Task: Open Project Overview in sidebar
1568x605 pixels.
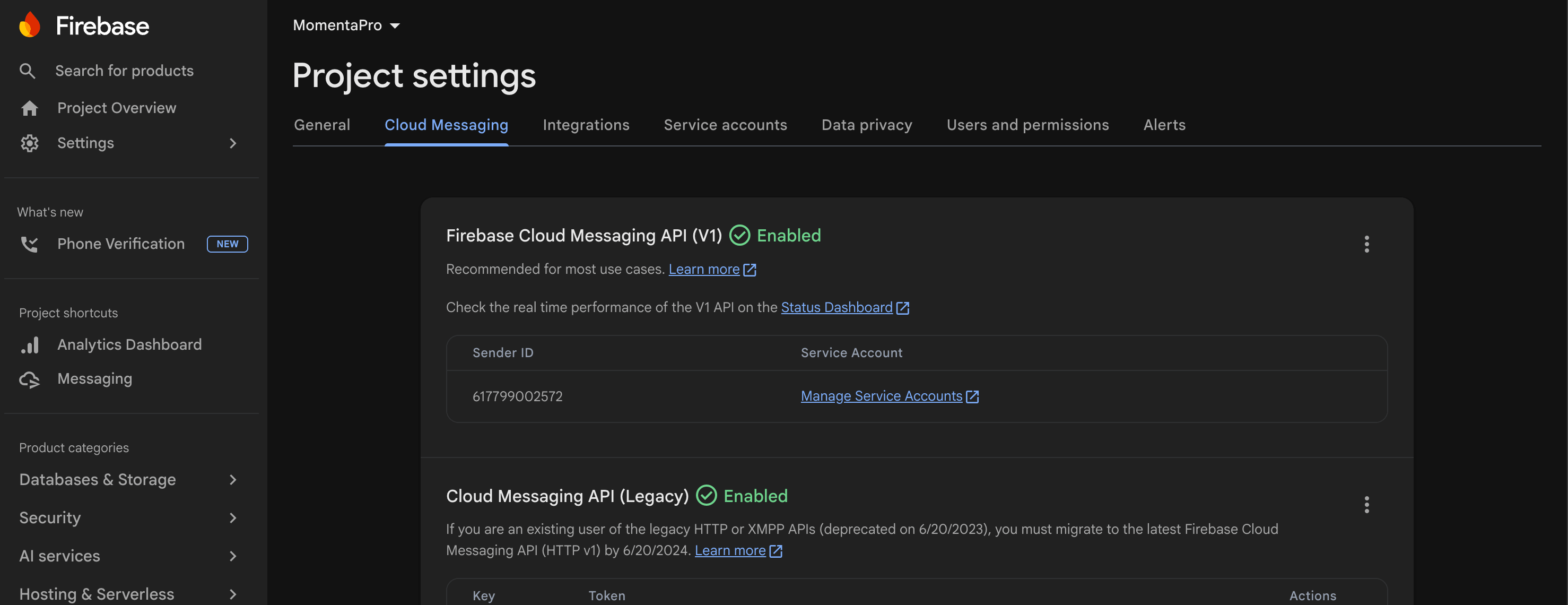Action: click(x=116, y=108)
